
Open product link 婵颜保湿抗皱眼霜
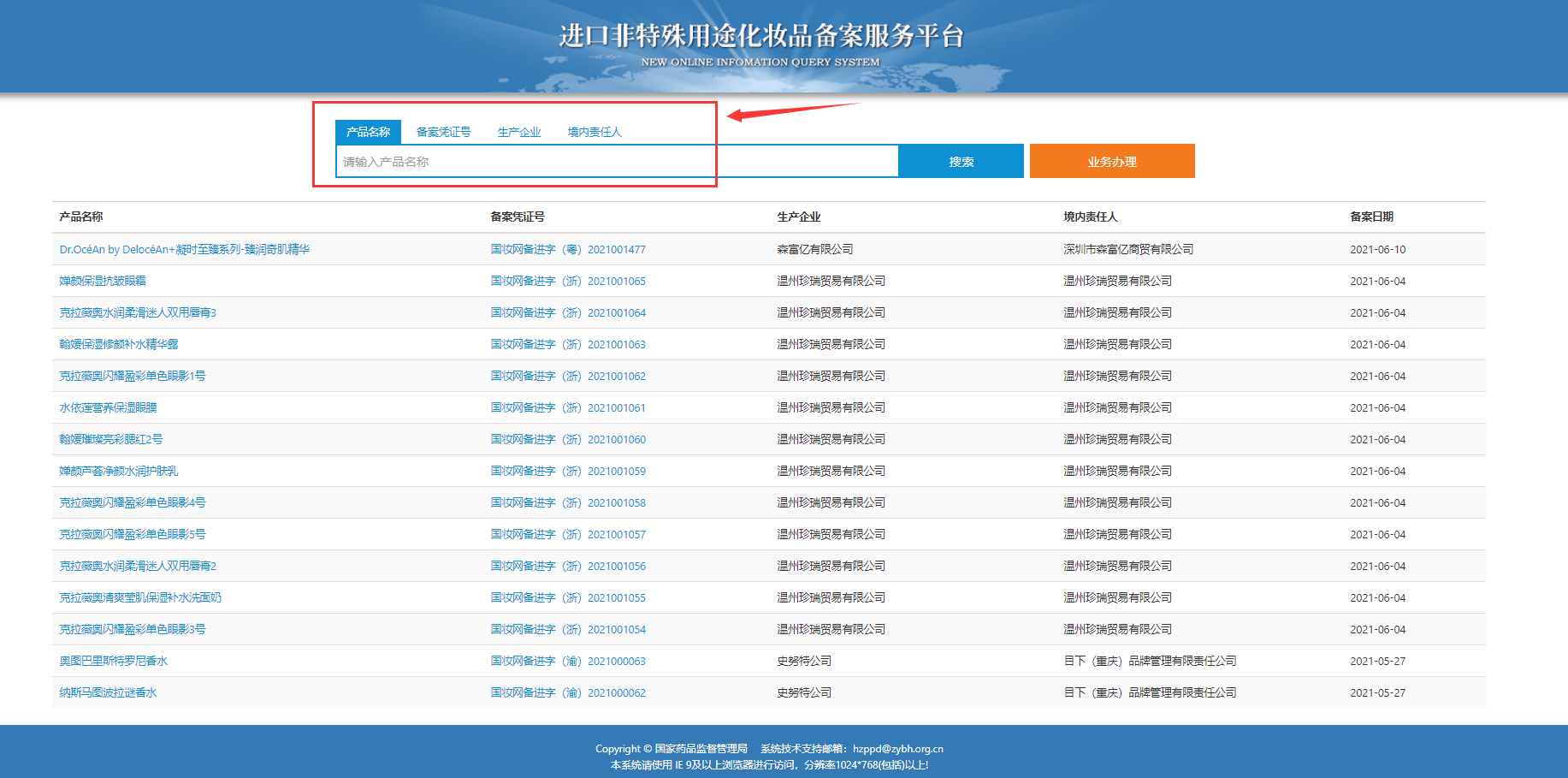click(103, 281)
